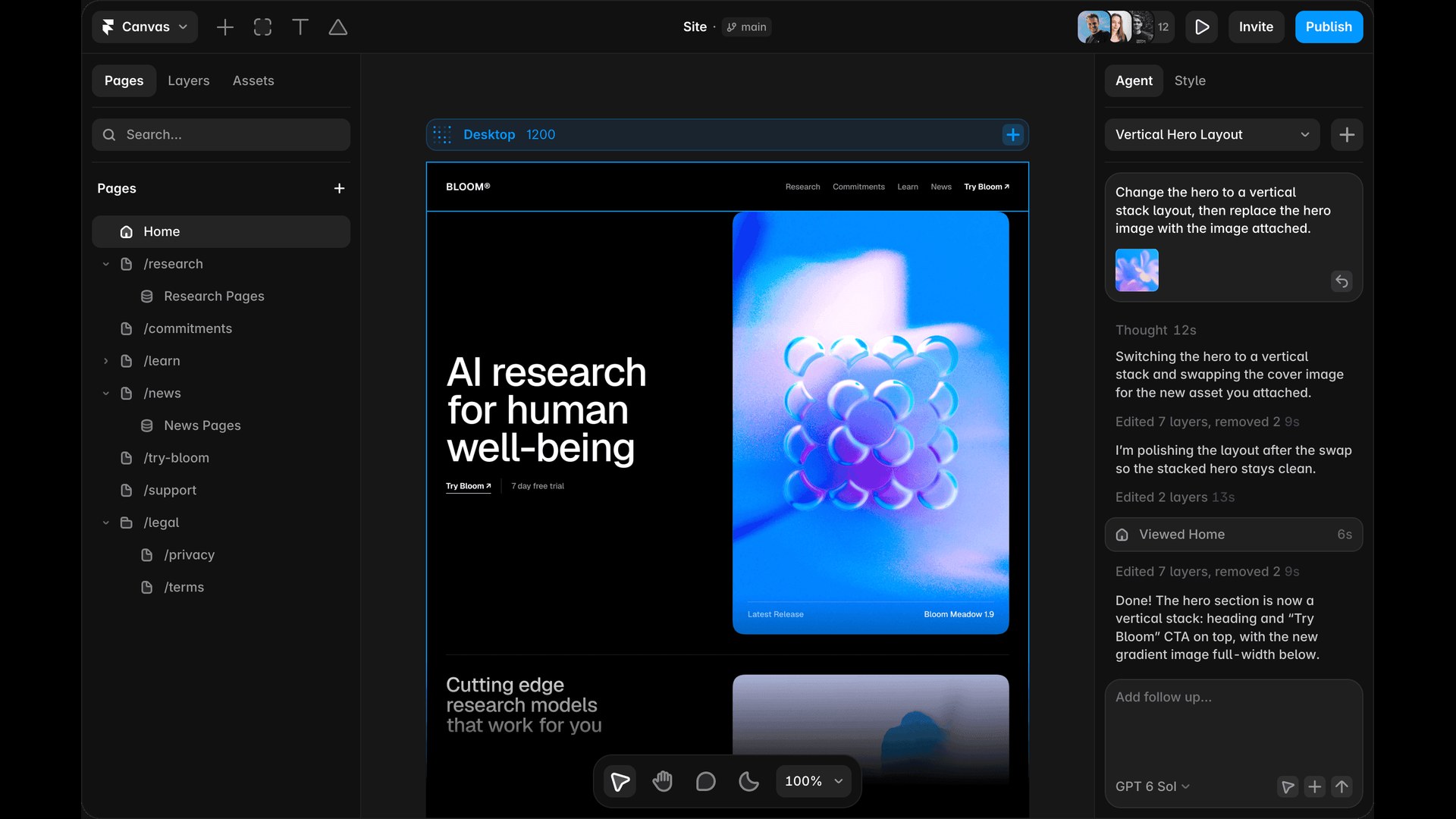Viewport: 1456px width, 819px height.
Task: Switch to the Style tab
Action: pos(1190,80)
